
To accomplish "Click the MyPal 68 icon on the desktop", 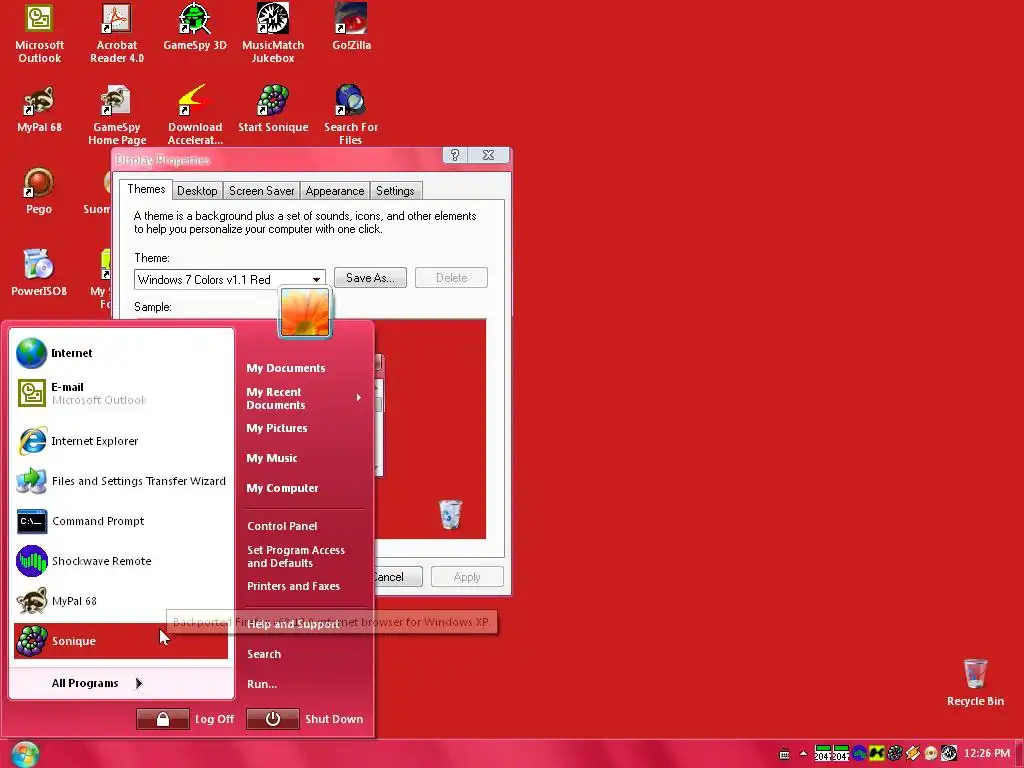I will (39, 110).
